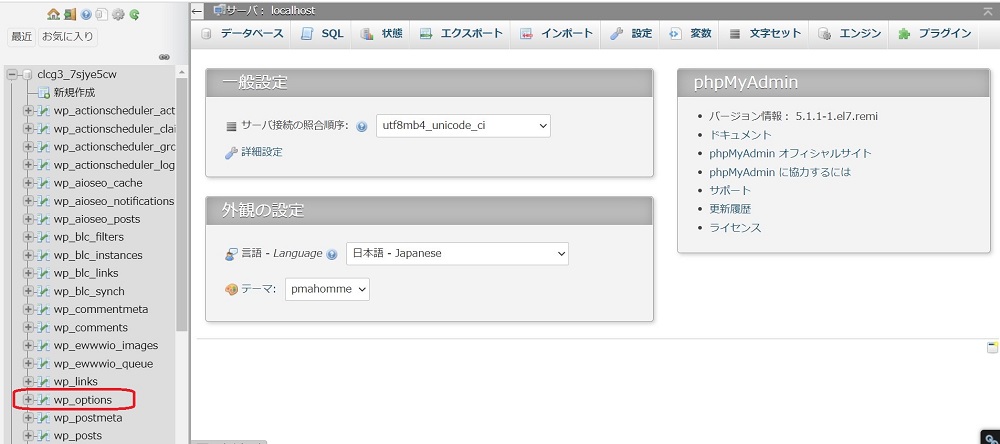The width and height of the screenshot is (1000, 444).
Task: Reload the navigation panel with the green refresh icon
Action: pyautogui.click(x=134, y=14)
